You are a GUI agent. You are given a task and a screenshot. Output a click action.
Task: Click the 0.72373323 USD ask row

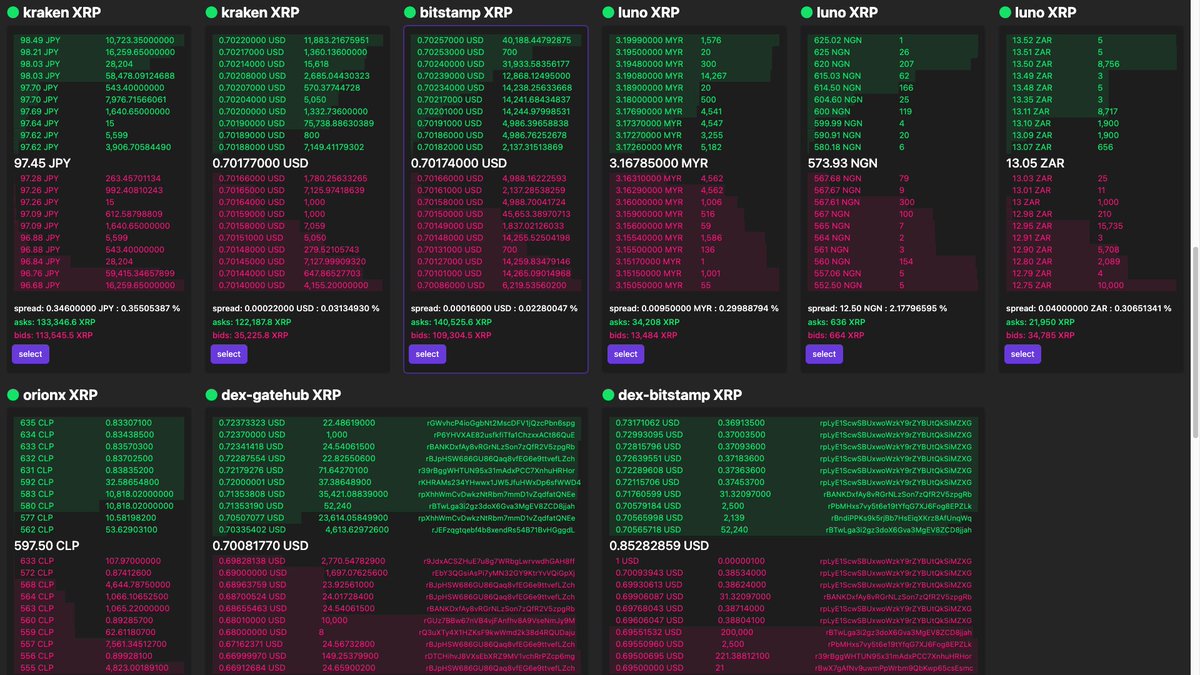(395, 423)
